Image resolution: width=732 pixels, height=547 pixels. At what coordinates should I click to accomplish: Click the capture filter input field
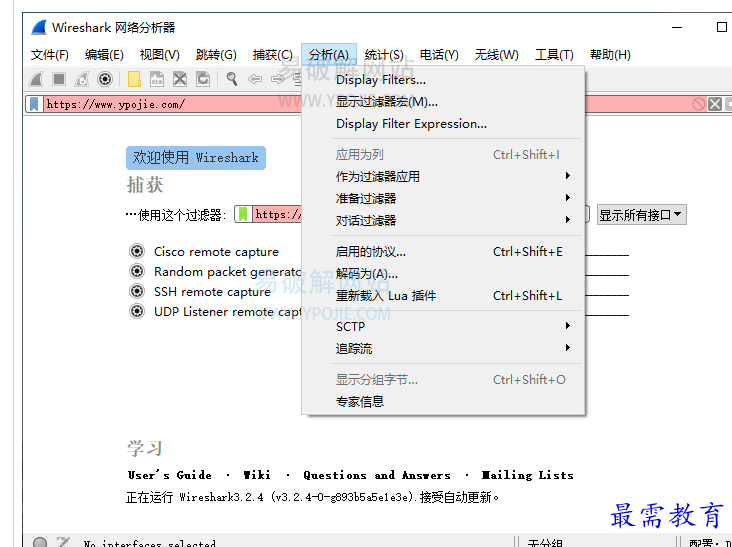coord(277,214)
